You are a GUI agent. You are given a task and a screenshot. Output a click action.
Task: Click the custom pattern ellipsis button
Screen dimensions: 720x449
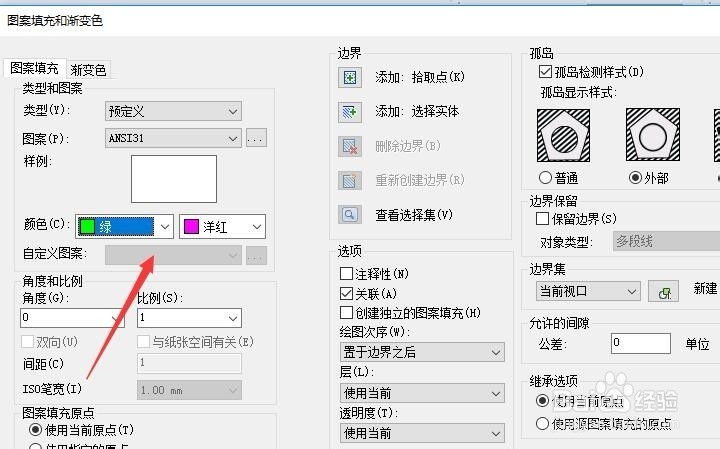tap(256, 255)
